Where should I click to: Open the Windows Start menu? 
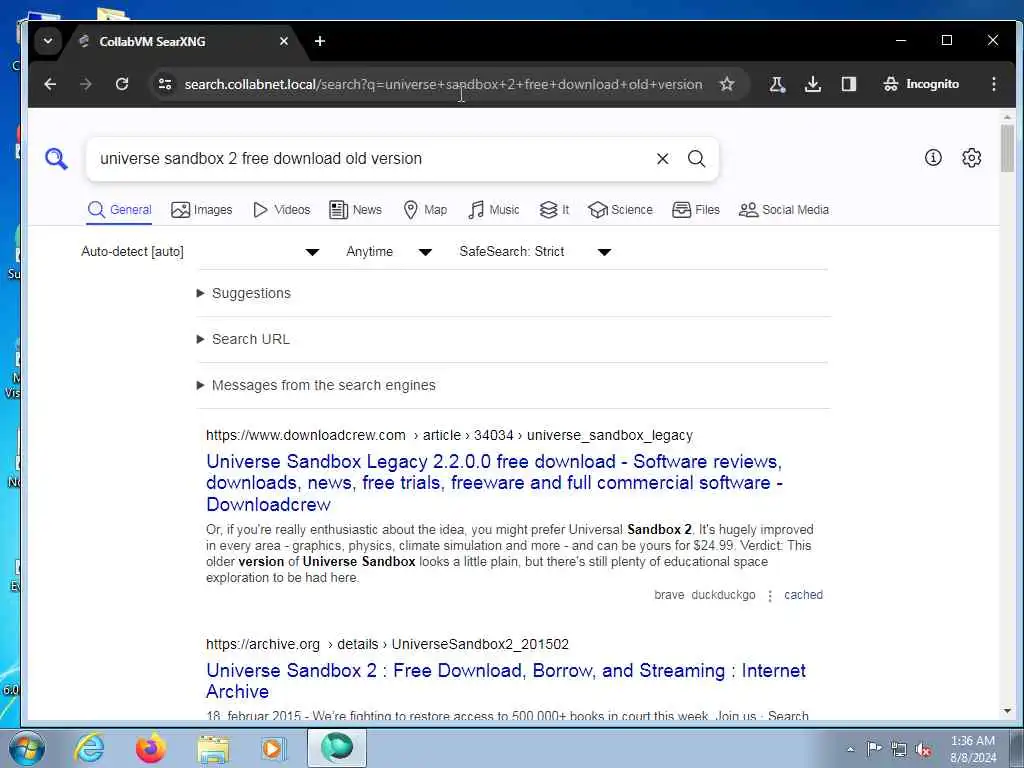pos(27,748)
